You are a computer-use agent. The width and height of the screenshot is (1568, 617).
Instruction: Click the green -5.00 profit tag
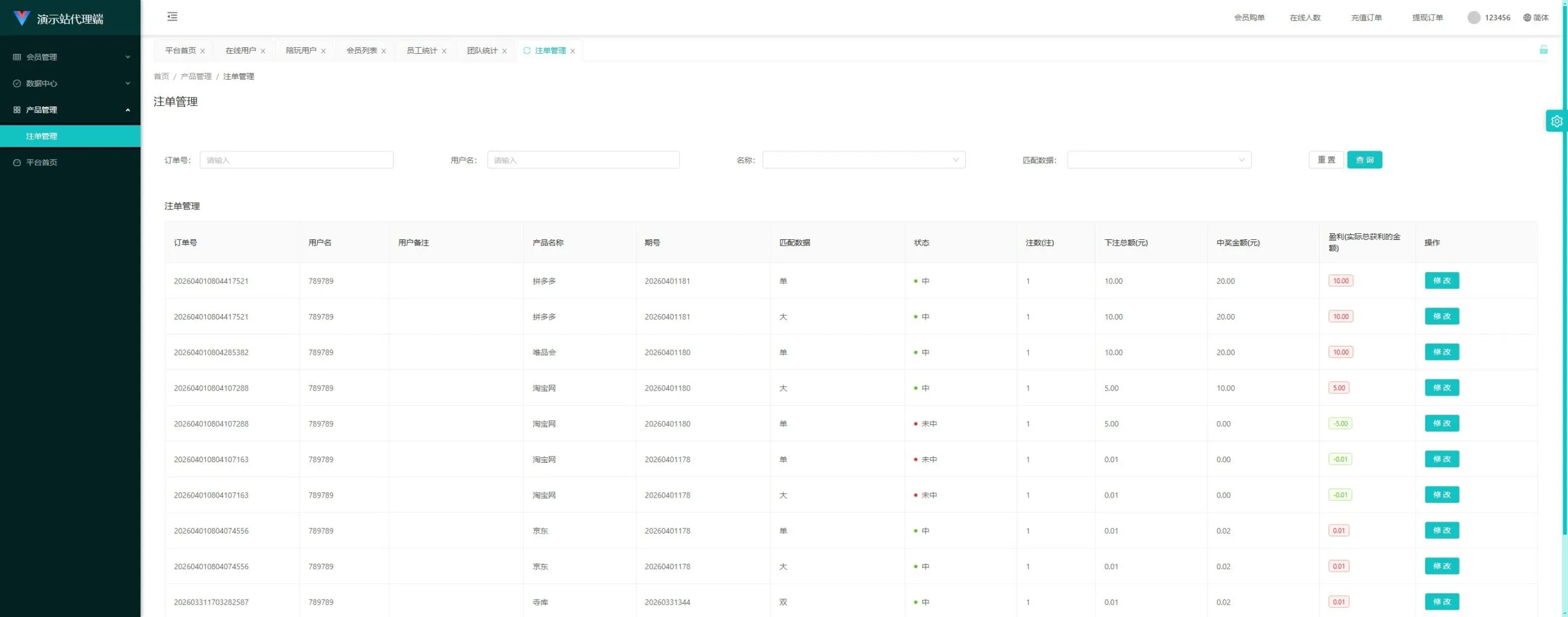click(x=1340, y=424)
